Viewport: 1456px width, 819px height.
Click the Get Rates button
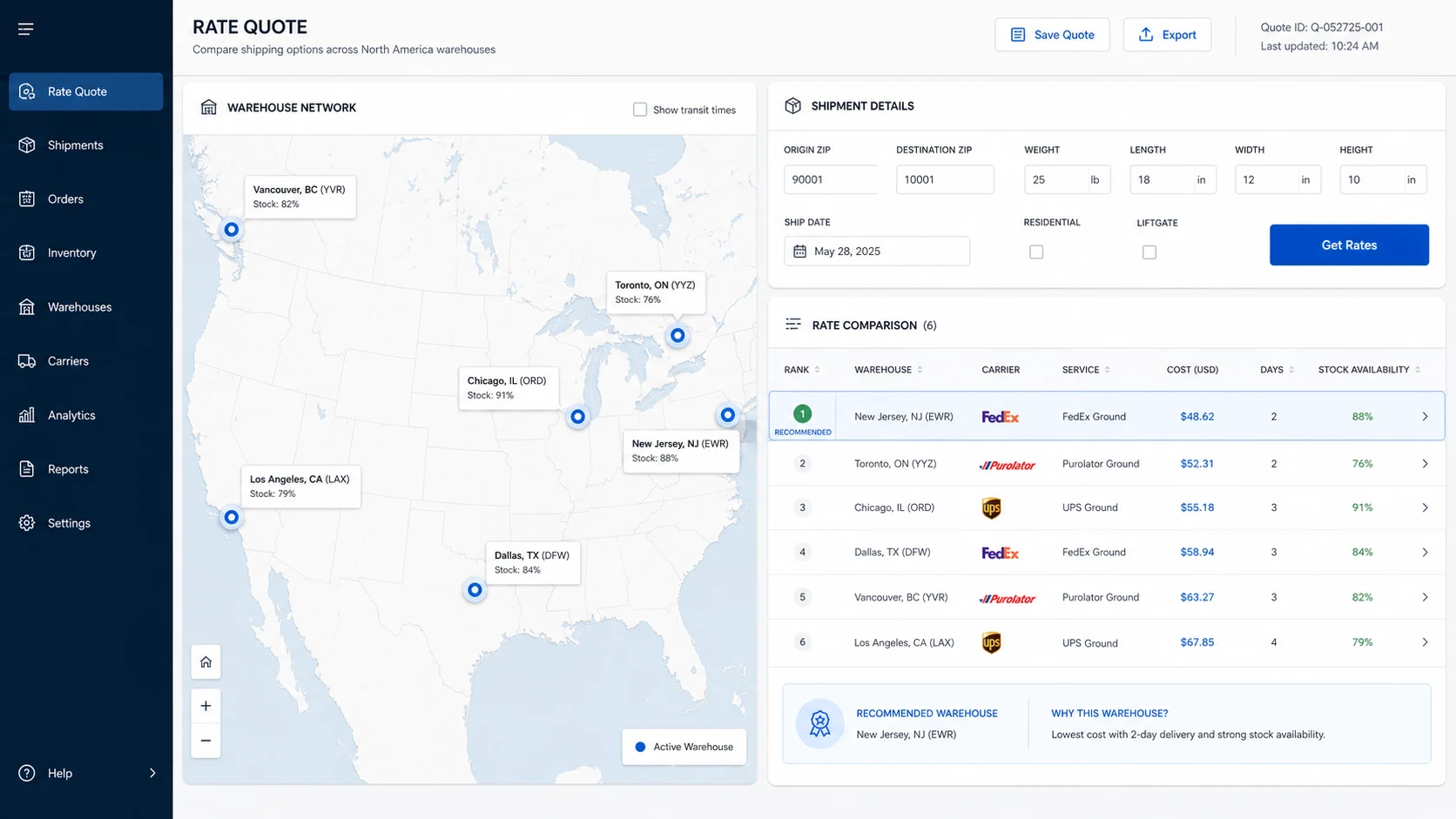pyautogui.click(x=1349, y=245)
